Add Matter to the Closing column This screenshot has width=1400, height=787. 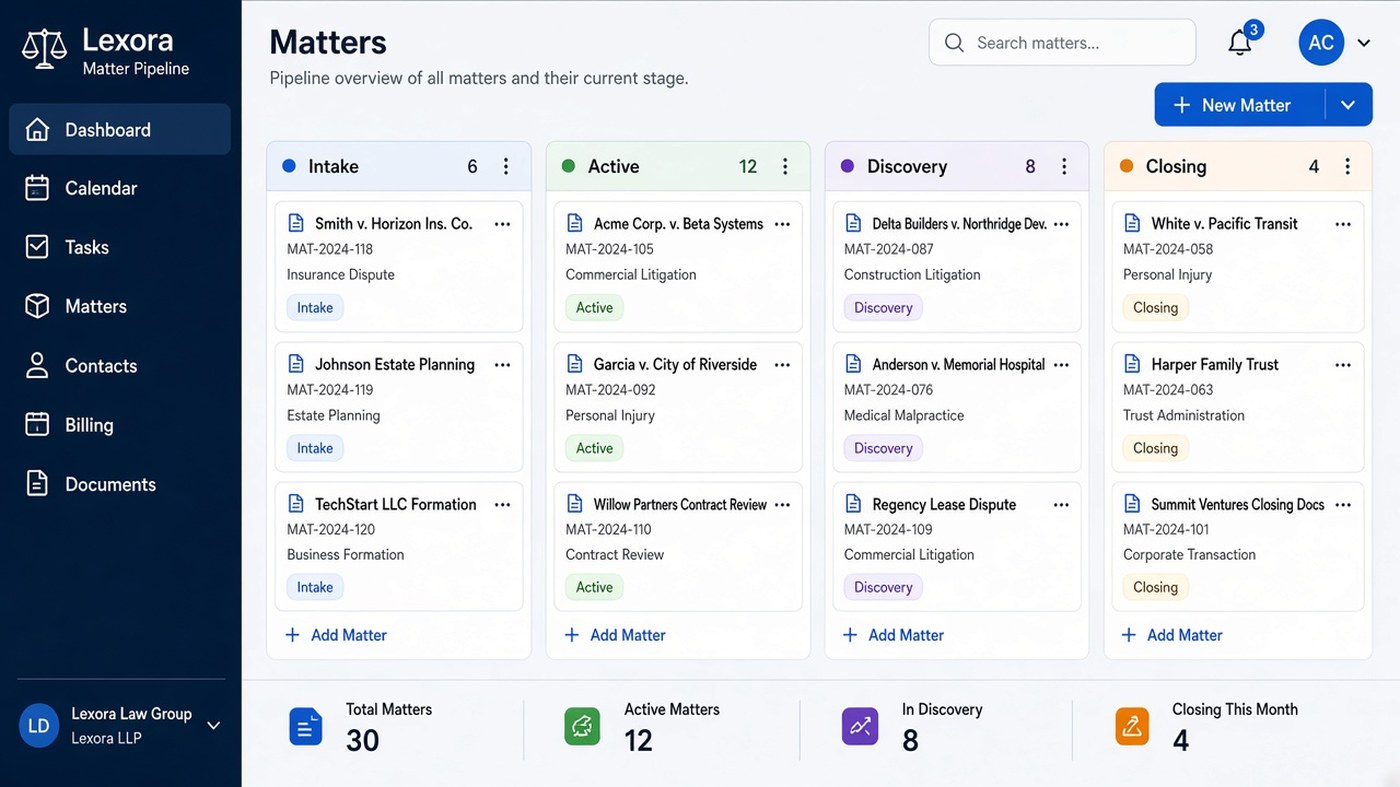click(1172, 635)
